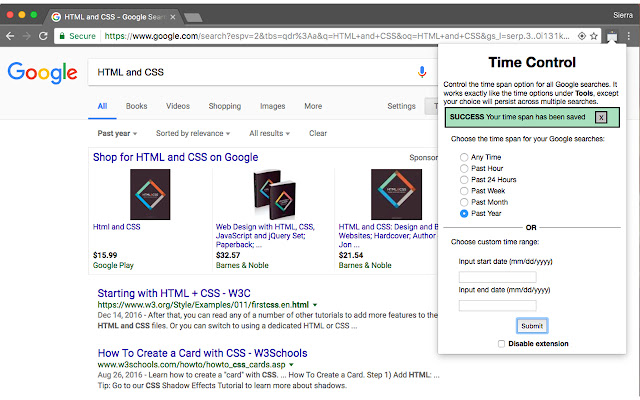This screenshot has height=400, width=640.
Task: Expand the W3Schools result URL dropdown arrow
Action: [x=291, y=364]
